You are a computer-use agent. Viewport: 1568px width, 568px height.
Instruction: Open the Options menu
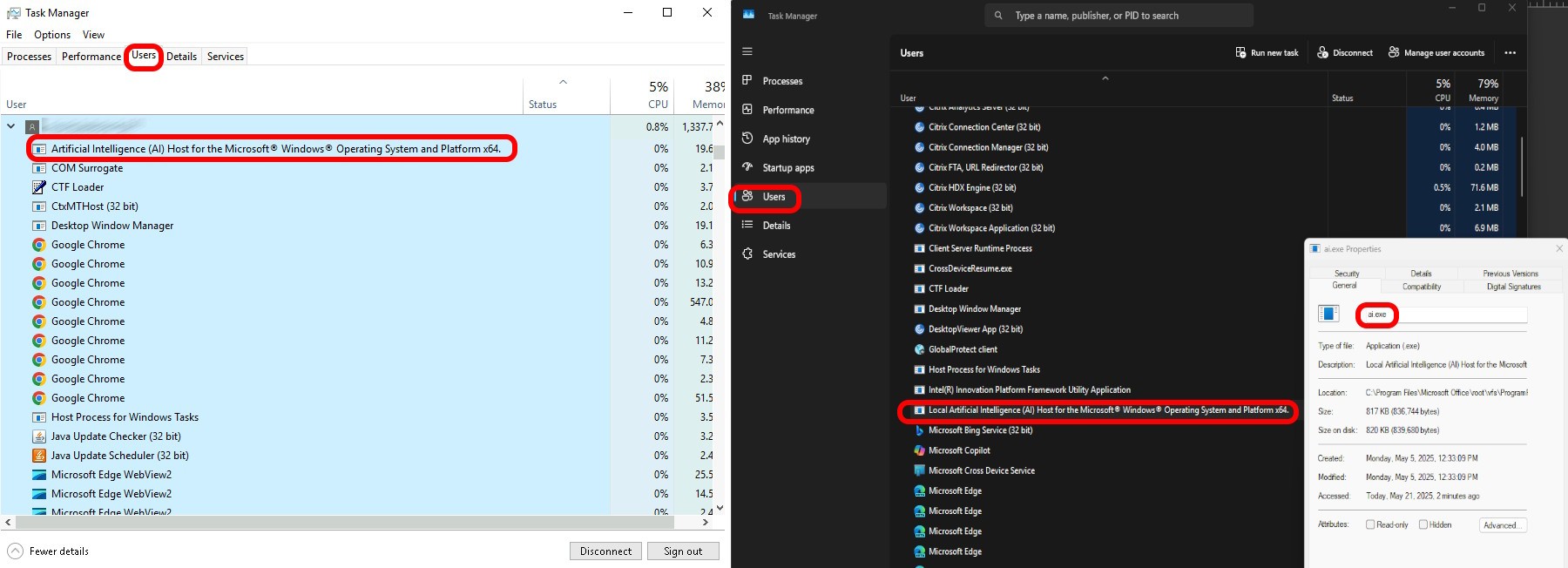52,35
